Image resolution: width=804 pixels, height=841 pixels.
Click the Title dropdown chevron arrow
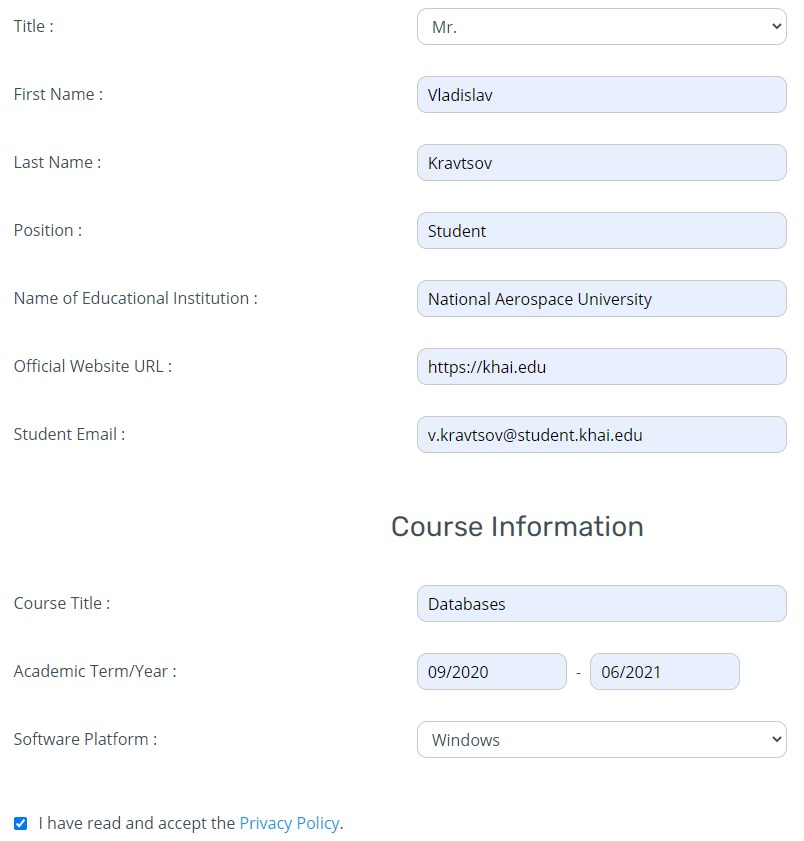(x=776, y=26)
